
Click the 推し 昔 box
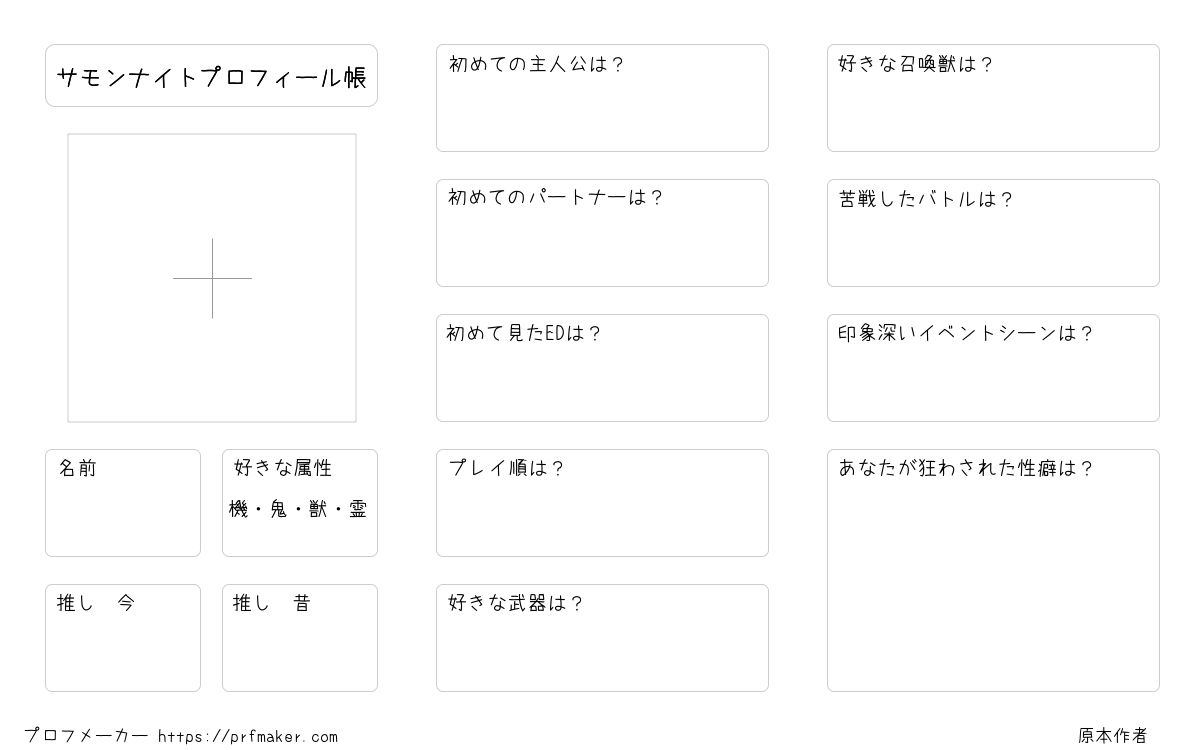(x=300, y=638)
